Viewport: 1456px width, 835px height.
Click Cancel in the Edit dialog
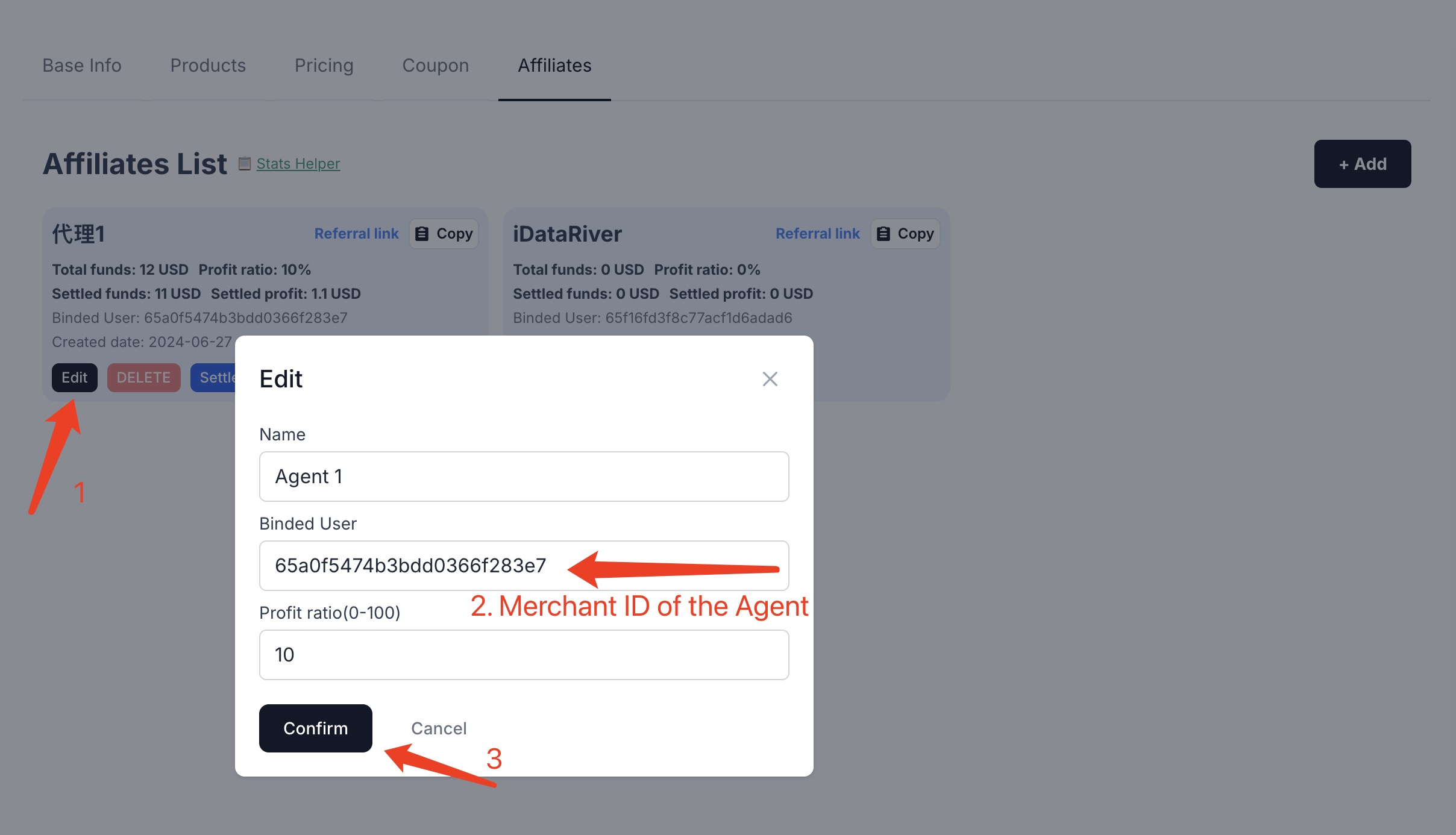pyautogui.click(x=438, y=728)
